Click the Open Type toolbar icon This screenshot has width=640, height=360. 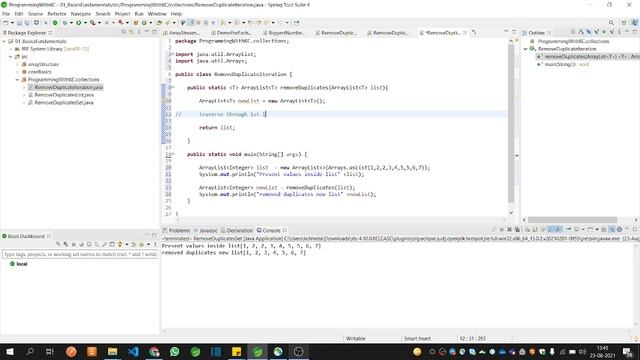click(159, 23)
